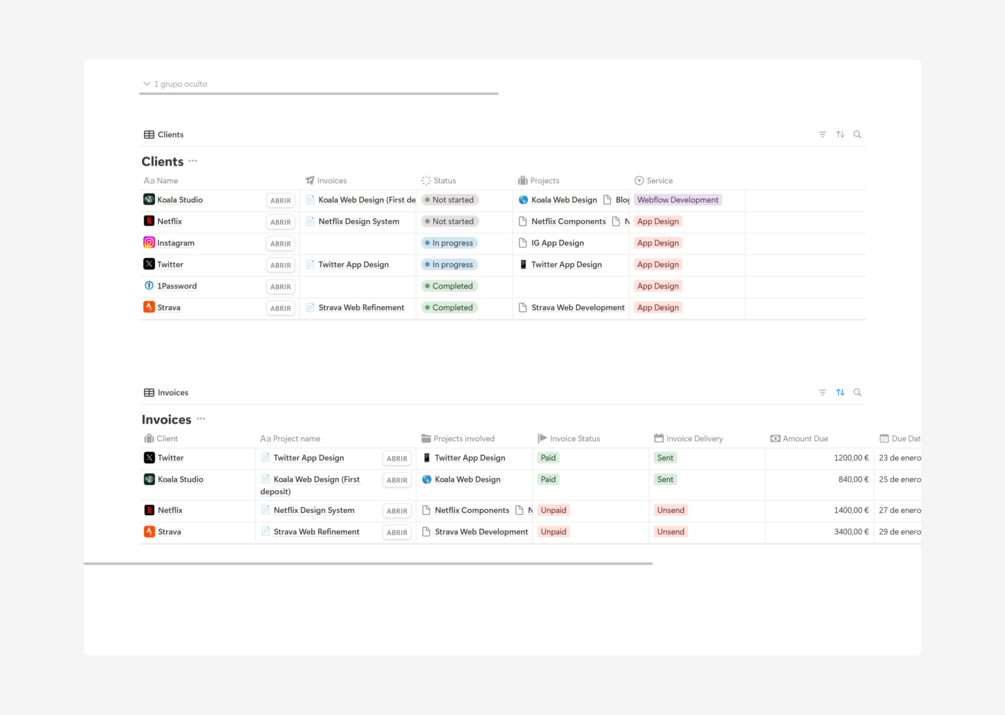Click the Invoice Status column header
This screenshot has height=715, width=1005.
coord(569,439)
